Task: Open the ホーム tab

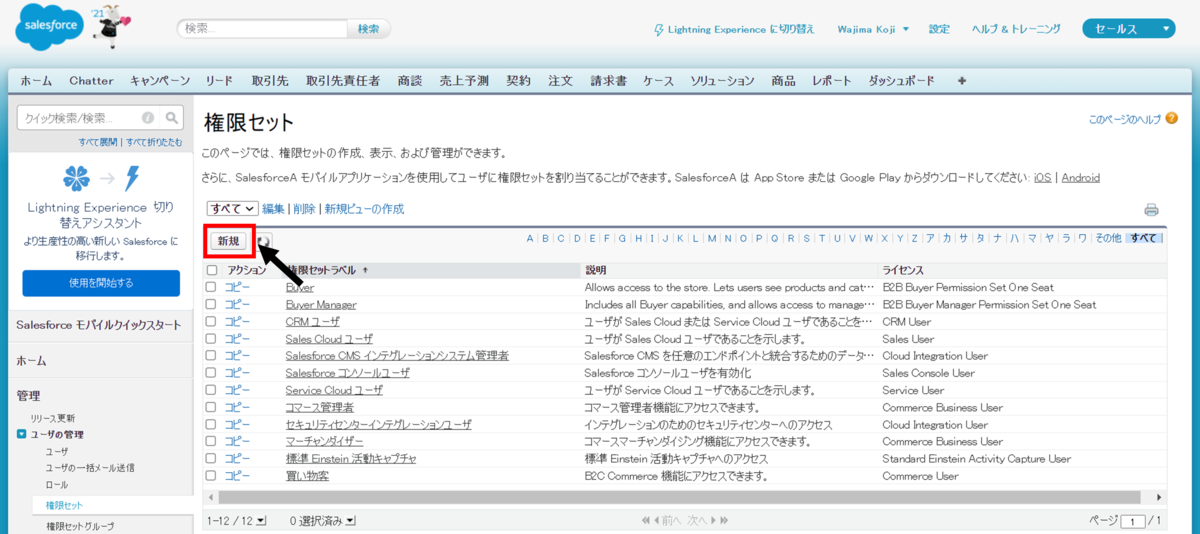Action: (x=36, y=81)
